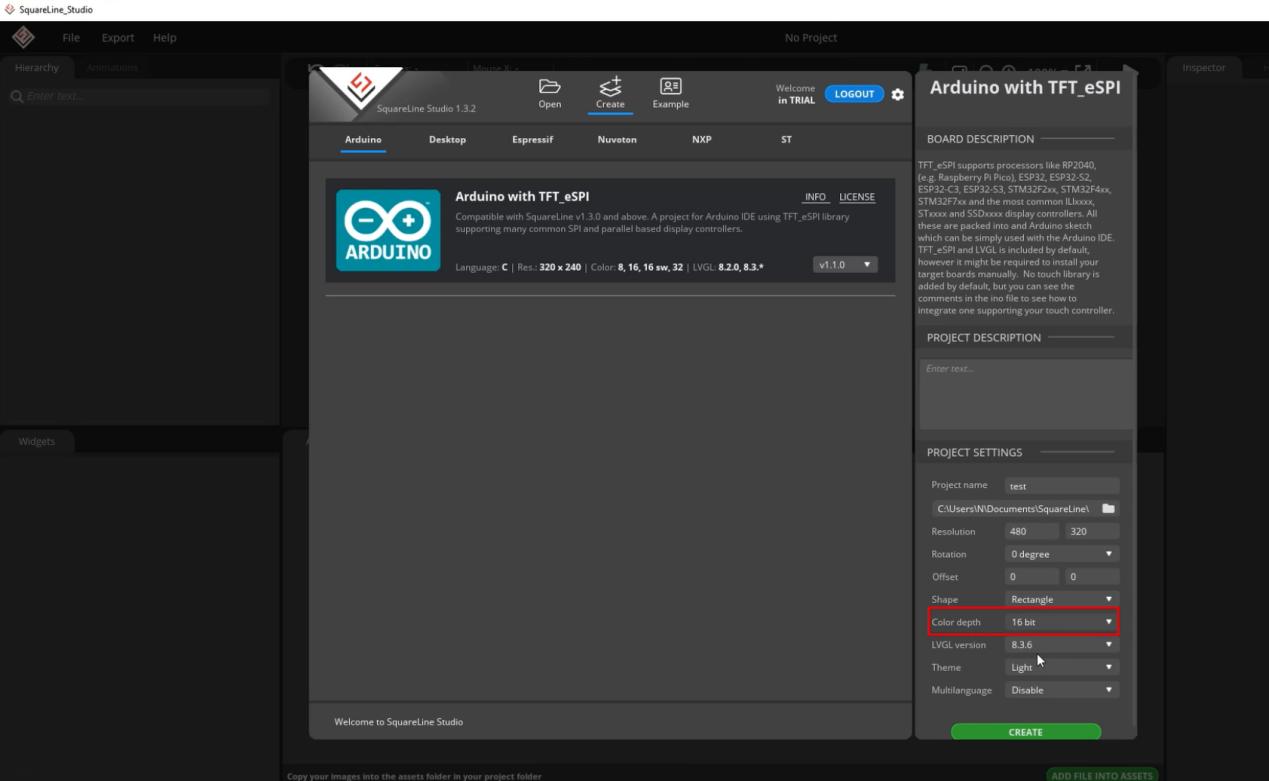Click the resolution height field 320
Image resolution: width=1269 pixels, height=781 pixels.
click(1092, 531)
